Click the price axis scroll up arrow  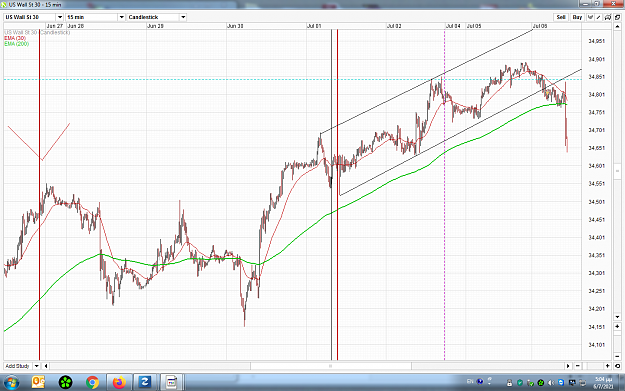[617, 26]
